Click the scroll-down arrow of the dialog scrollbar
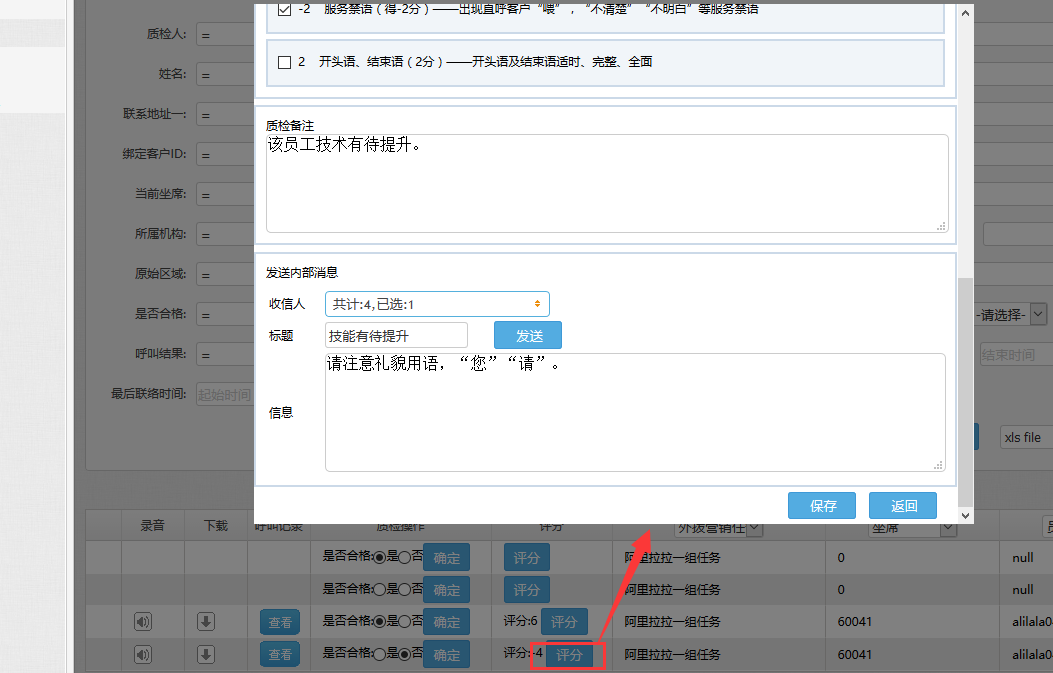 tap(965, 515)
